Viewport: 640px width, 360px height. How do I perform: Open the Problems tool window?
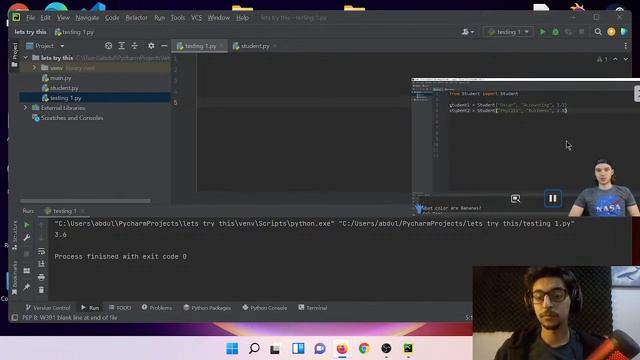pyautogui.click(x=157, y=308)
